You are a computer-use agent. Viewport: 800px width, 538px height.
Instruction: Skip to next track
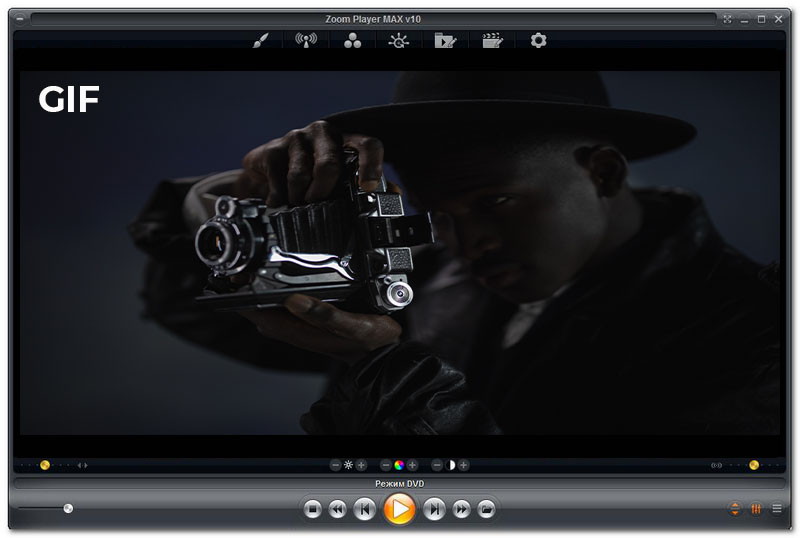coord(434,509)
